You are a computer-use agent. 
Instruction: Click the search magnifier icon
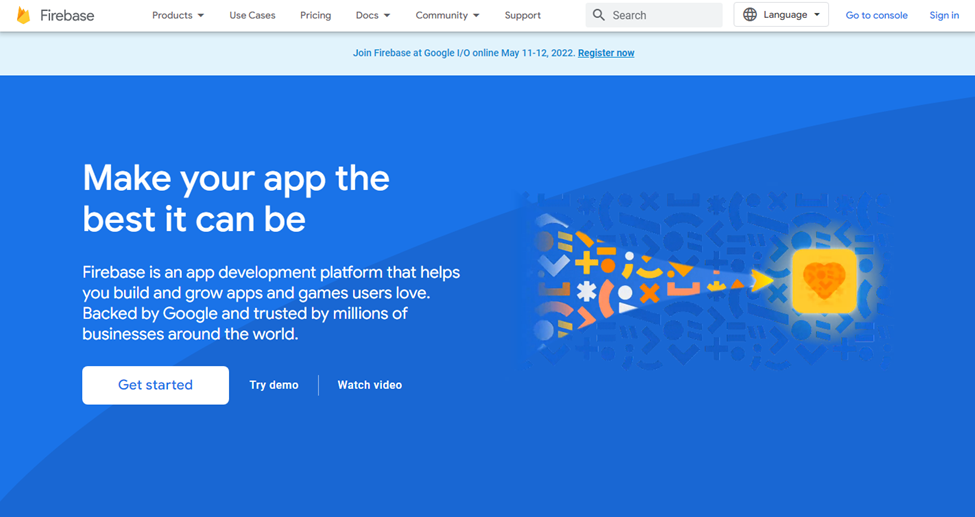[x=598, y=15]
